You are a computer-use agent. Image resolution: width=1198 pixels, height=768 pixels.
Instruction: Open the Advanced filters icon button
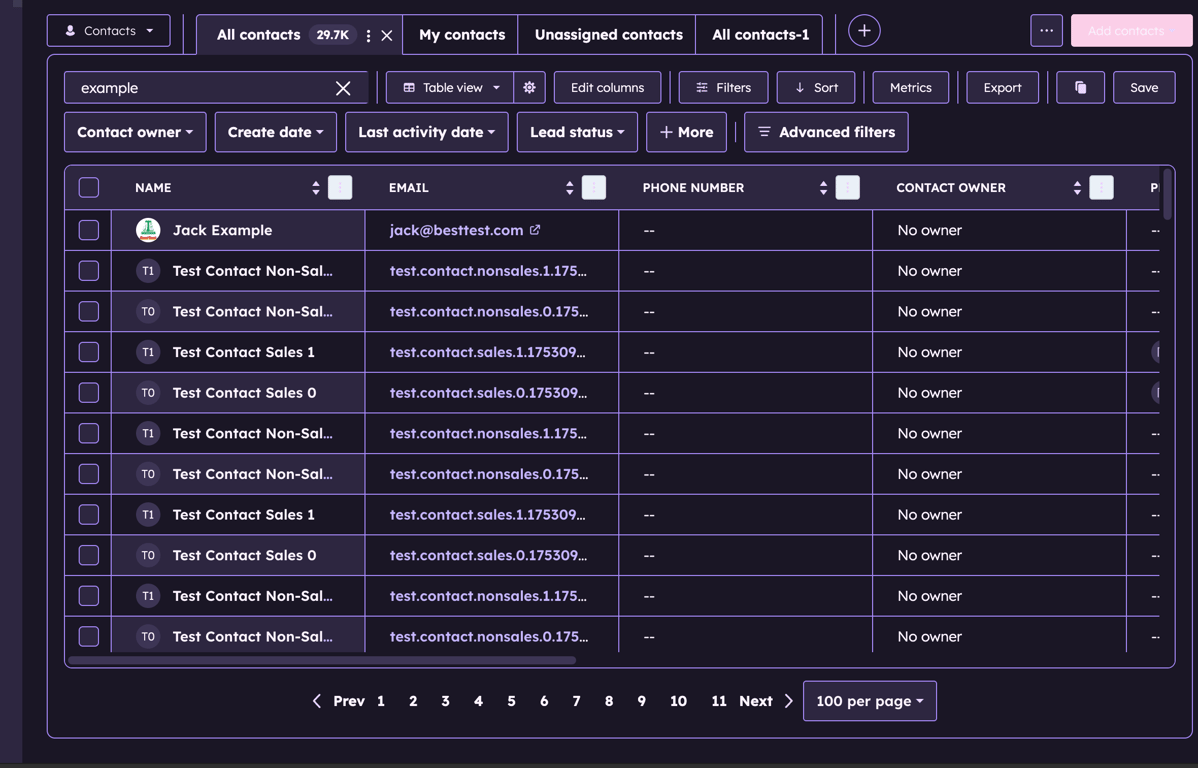pyautogui.click(x=763, y=132)
